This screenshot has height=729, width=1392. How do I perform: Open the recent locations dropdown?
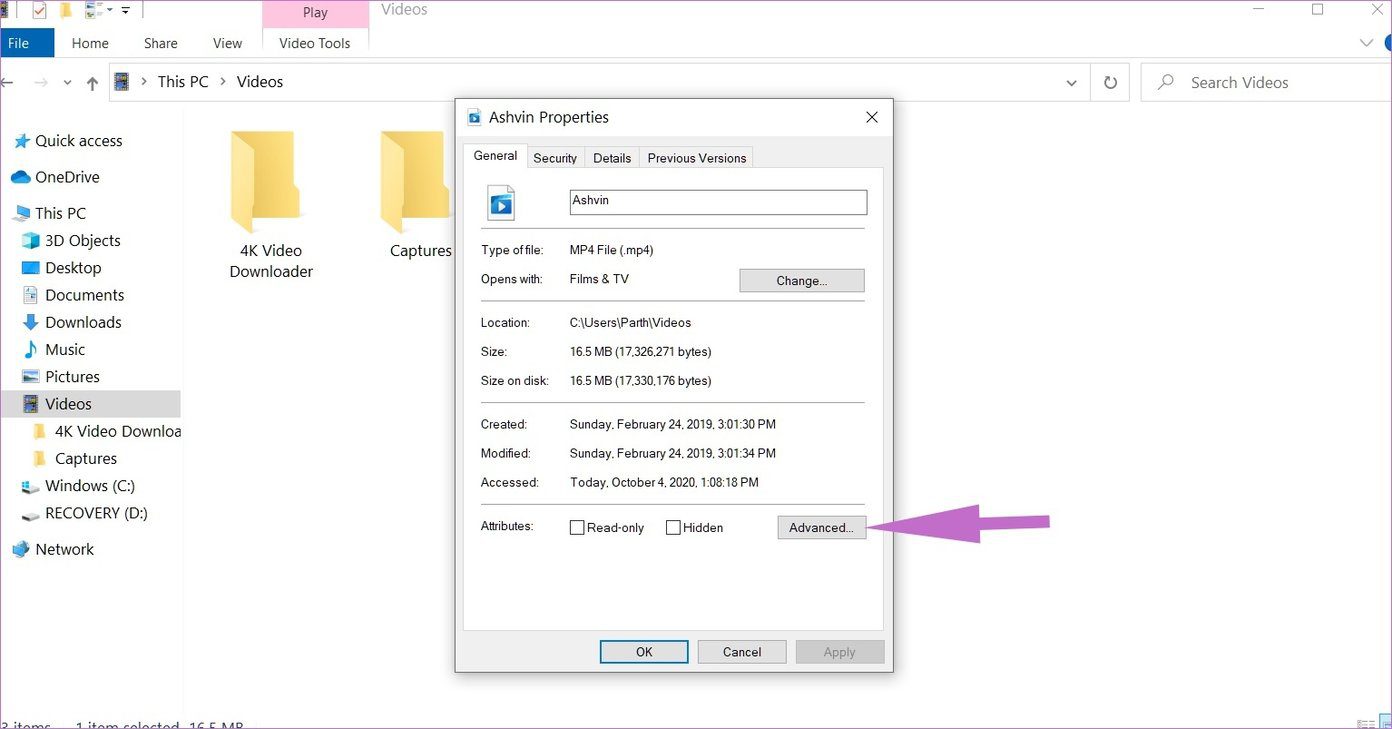click(67, 83)
